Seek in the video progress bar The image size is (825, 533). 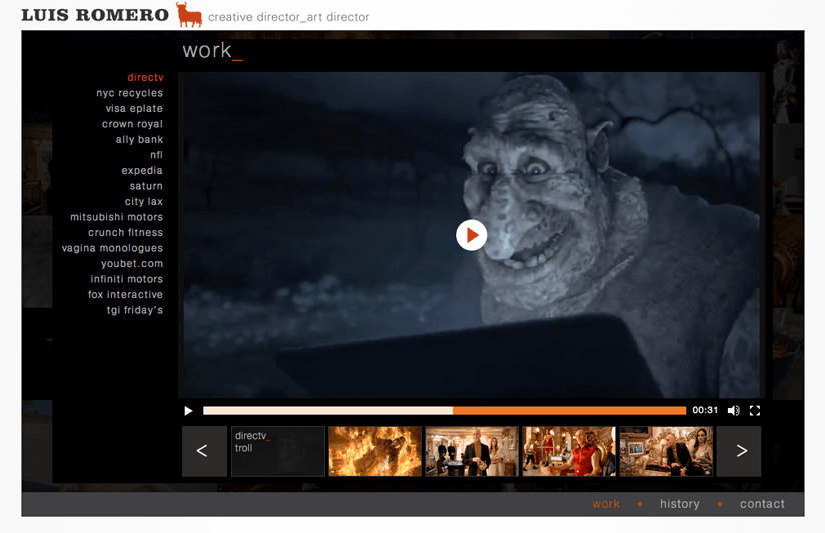[444, 411]
